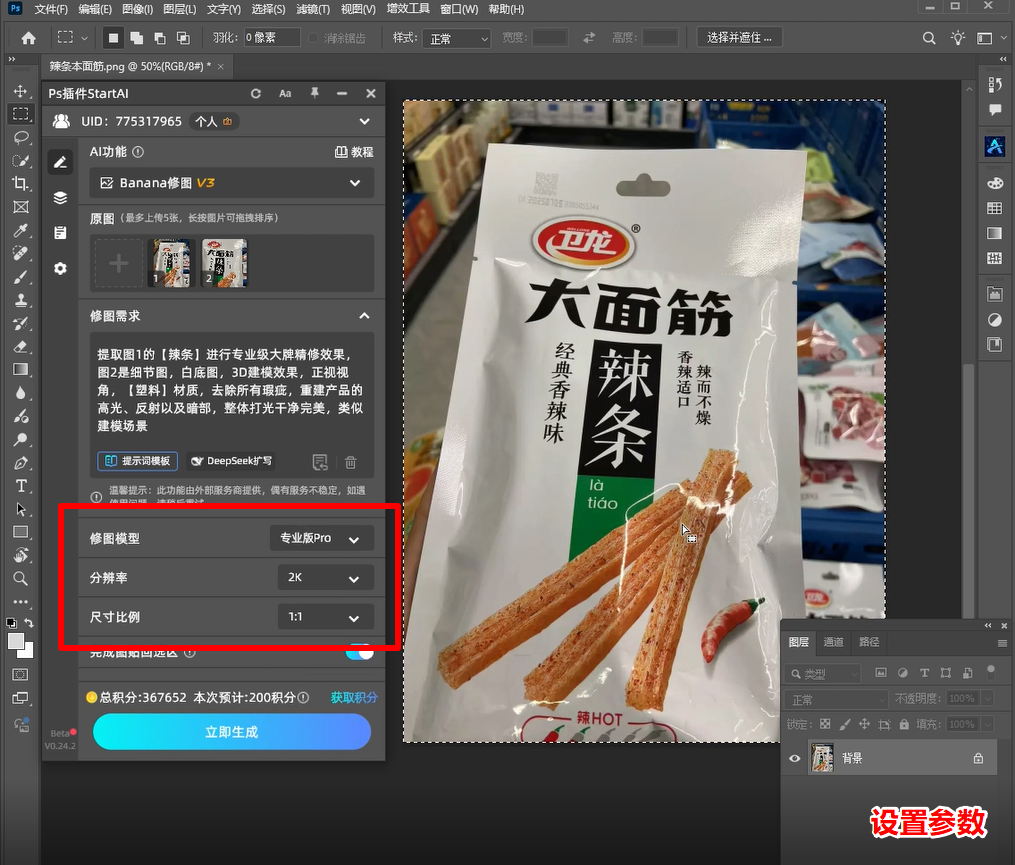Select the Lasso tool

coord(21,137)
